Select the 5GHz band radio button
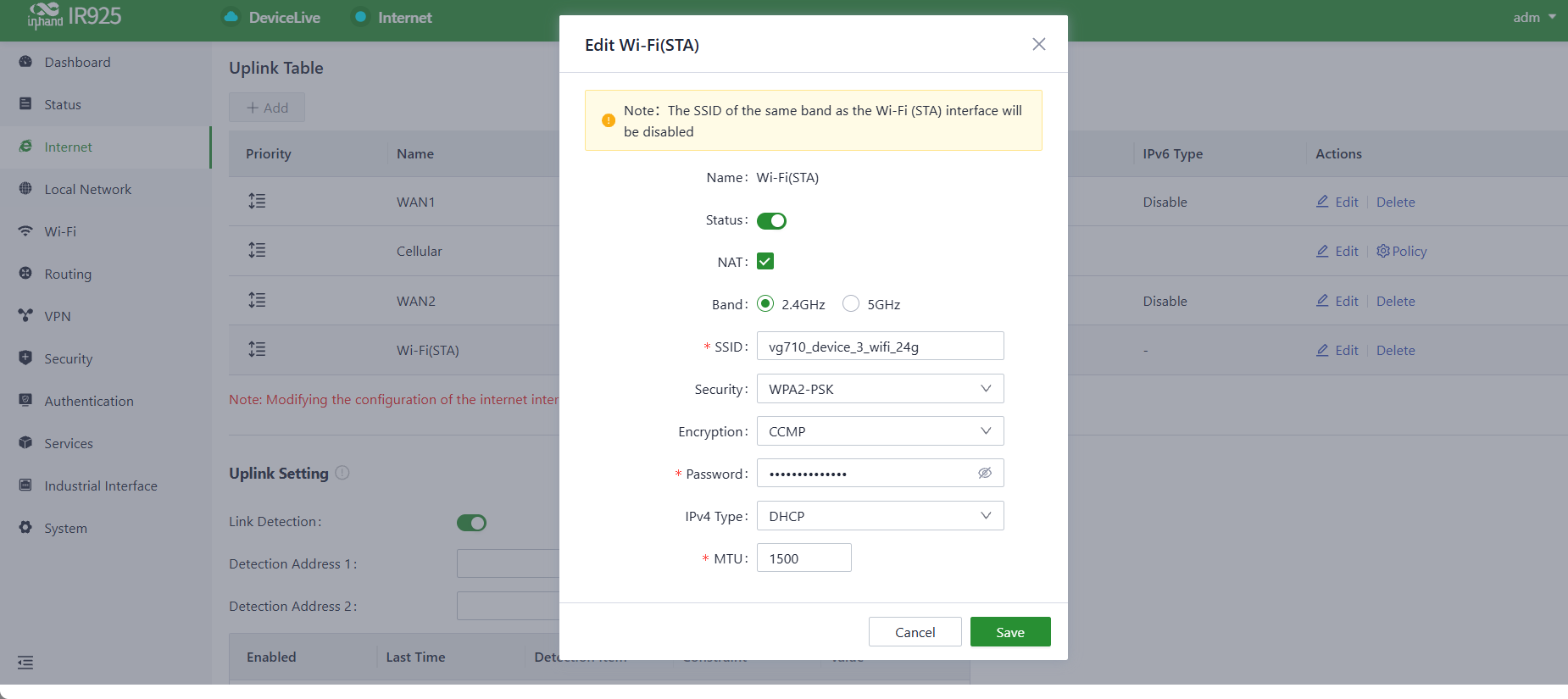 (x=851, y=303)
